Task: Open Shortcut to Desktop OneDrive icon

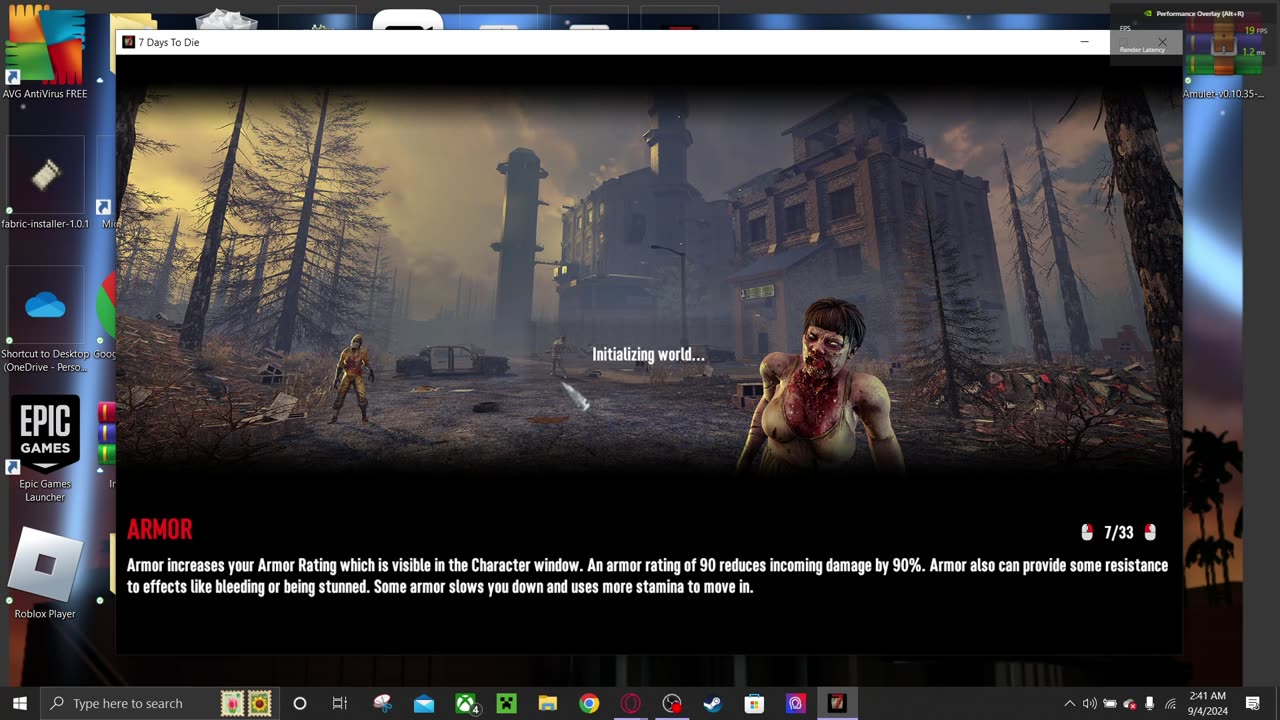Action: click(45, 322)
